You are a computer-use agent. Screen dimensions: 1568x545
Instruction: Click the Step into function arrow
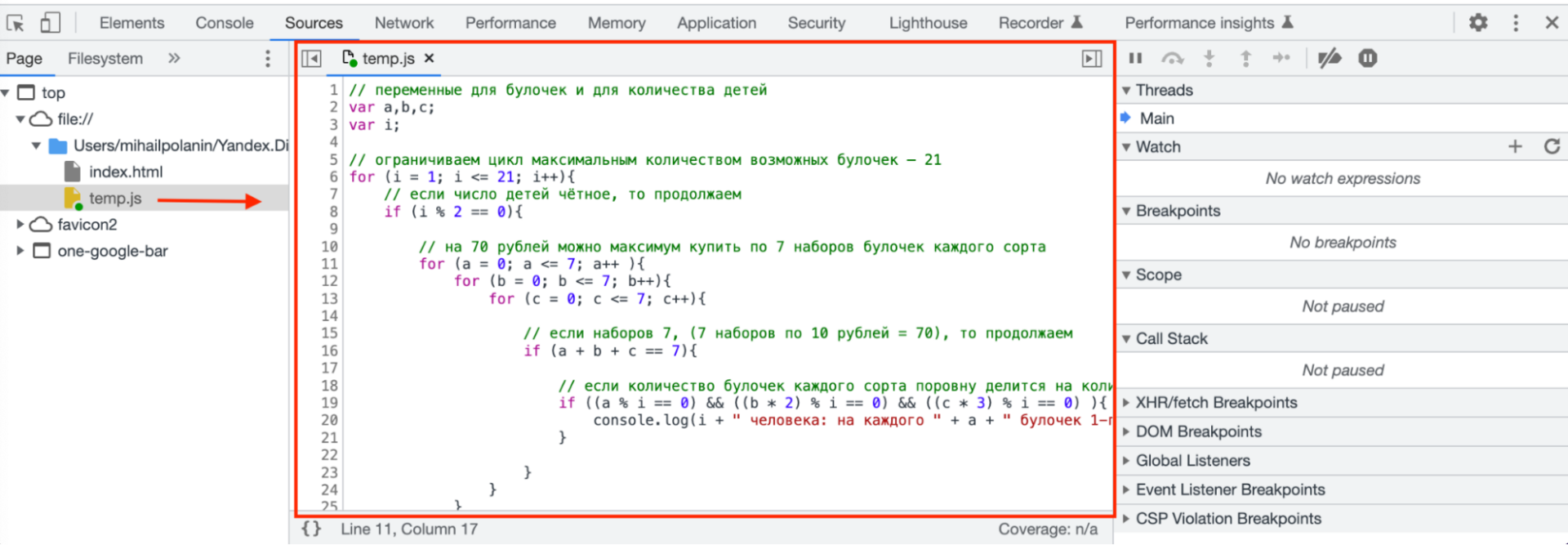[1209, 58]
